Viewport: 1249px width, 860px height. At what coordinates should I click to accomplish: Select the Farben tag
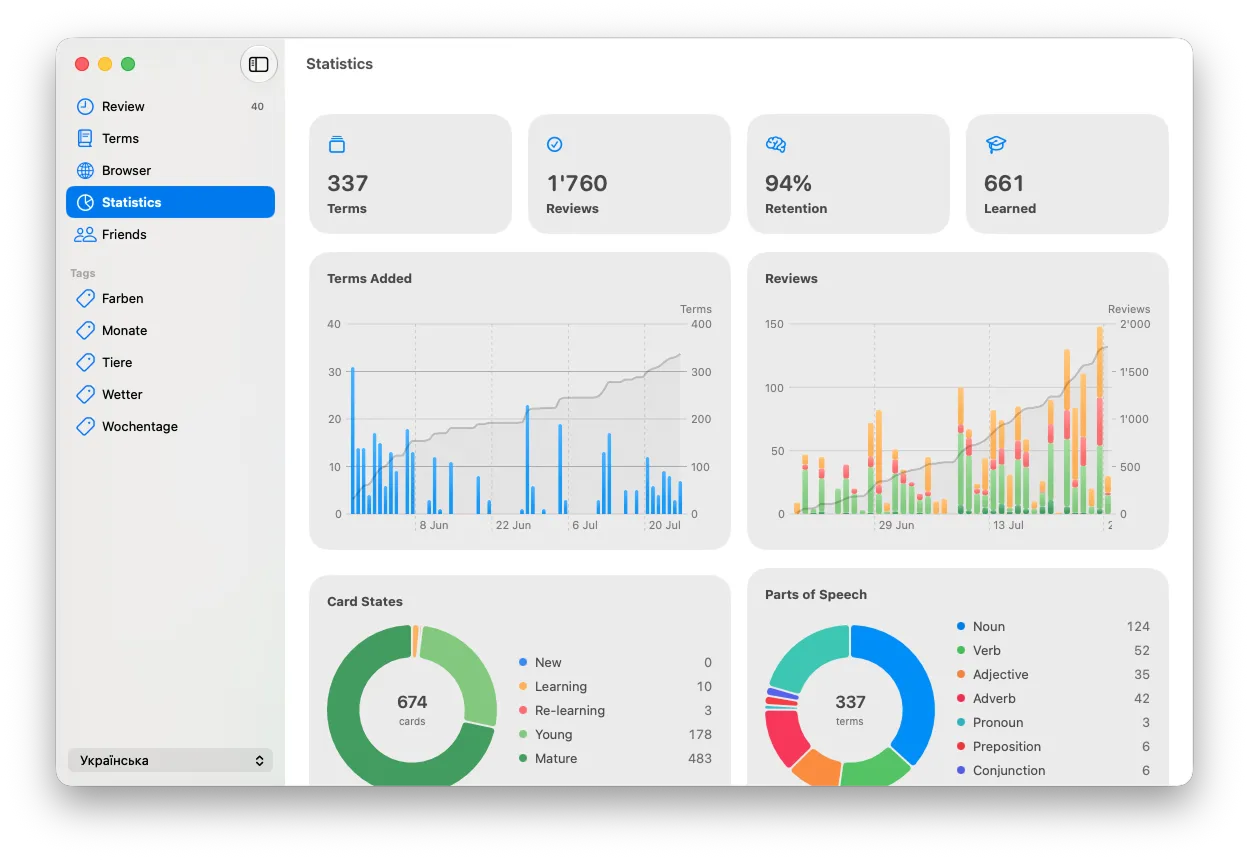(x=170, y=298)
